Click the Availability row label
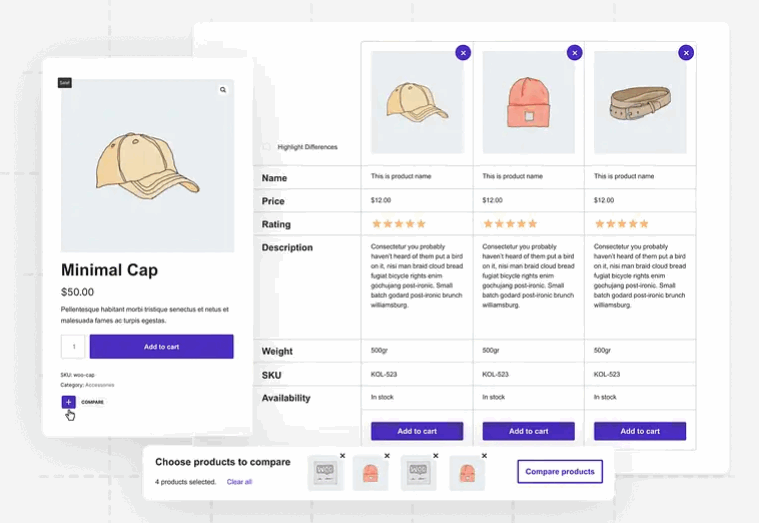This screenshot has height=523, width=759. point(286,398)
